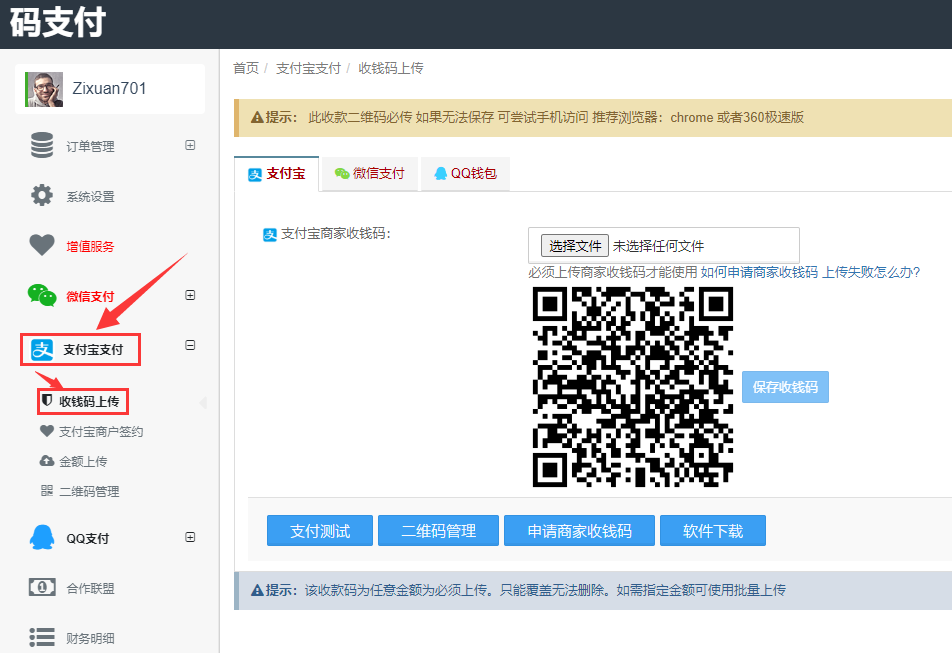Select 金额上传 submenu item
The height and width of the screenshot is (653, 952).
pos(83,461)
